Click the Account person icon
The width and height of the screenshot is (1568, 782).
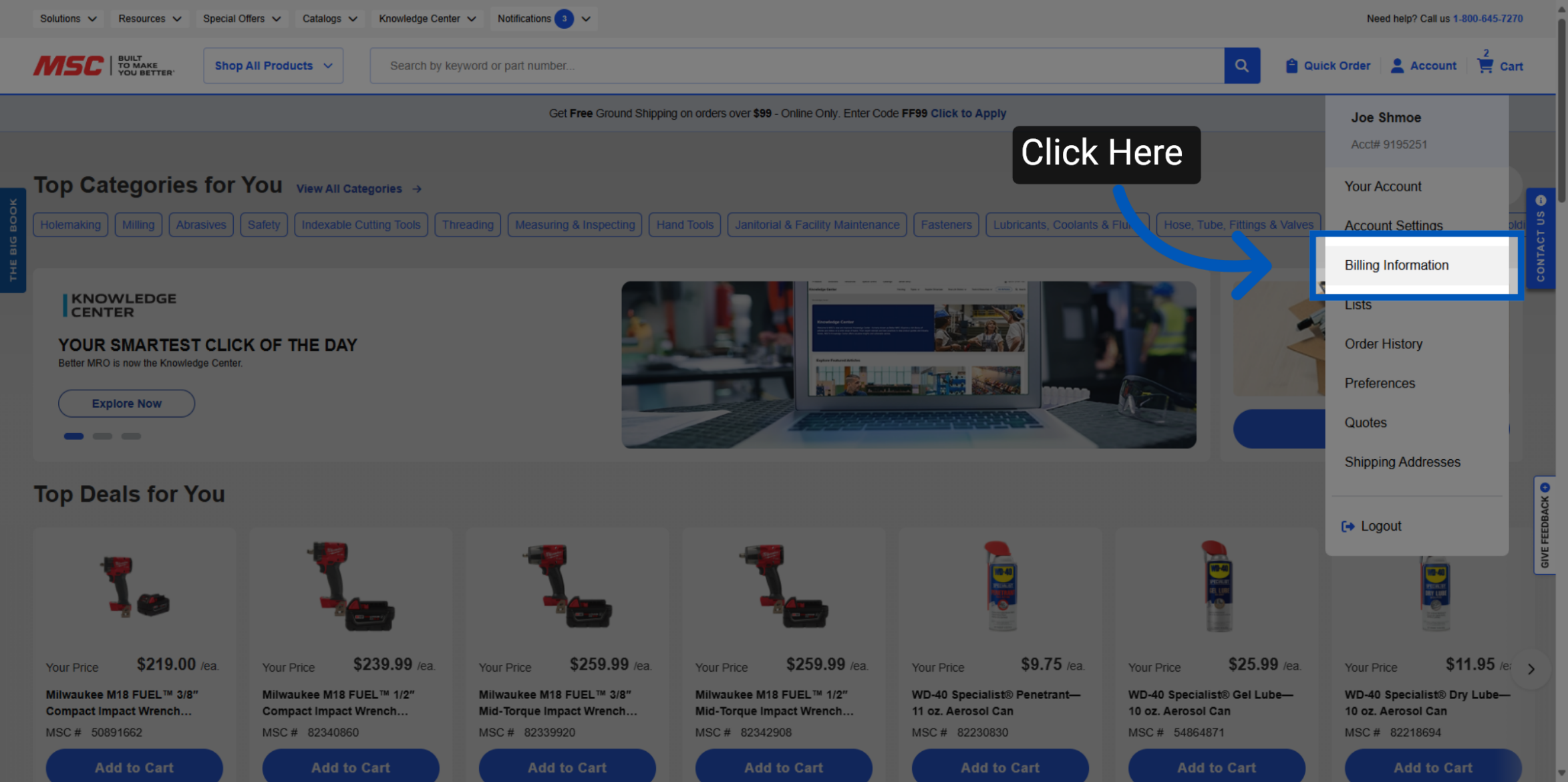1397,66
